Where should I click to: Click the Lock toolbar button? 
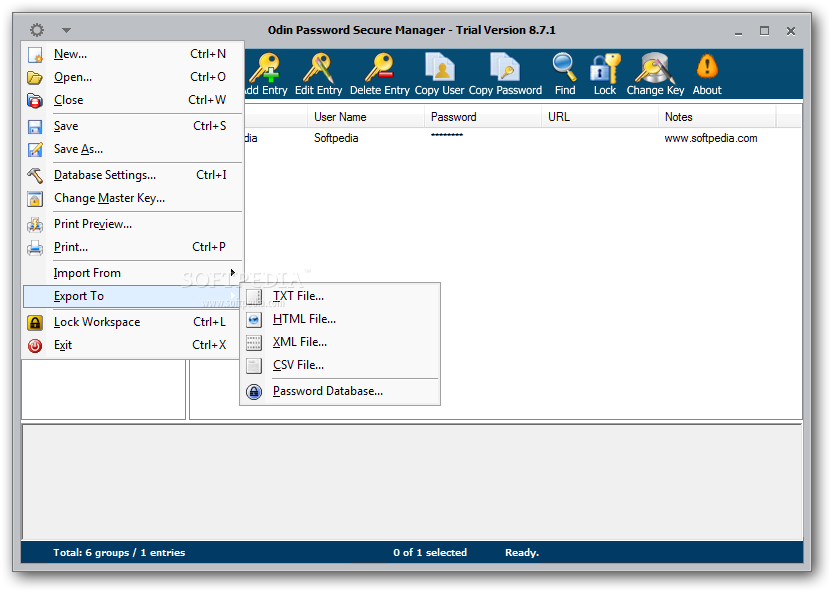coord(605,75)
